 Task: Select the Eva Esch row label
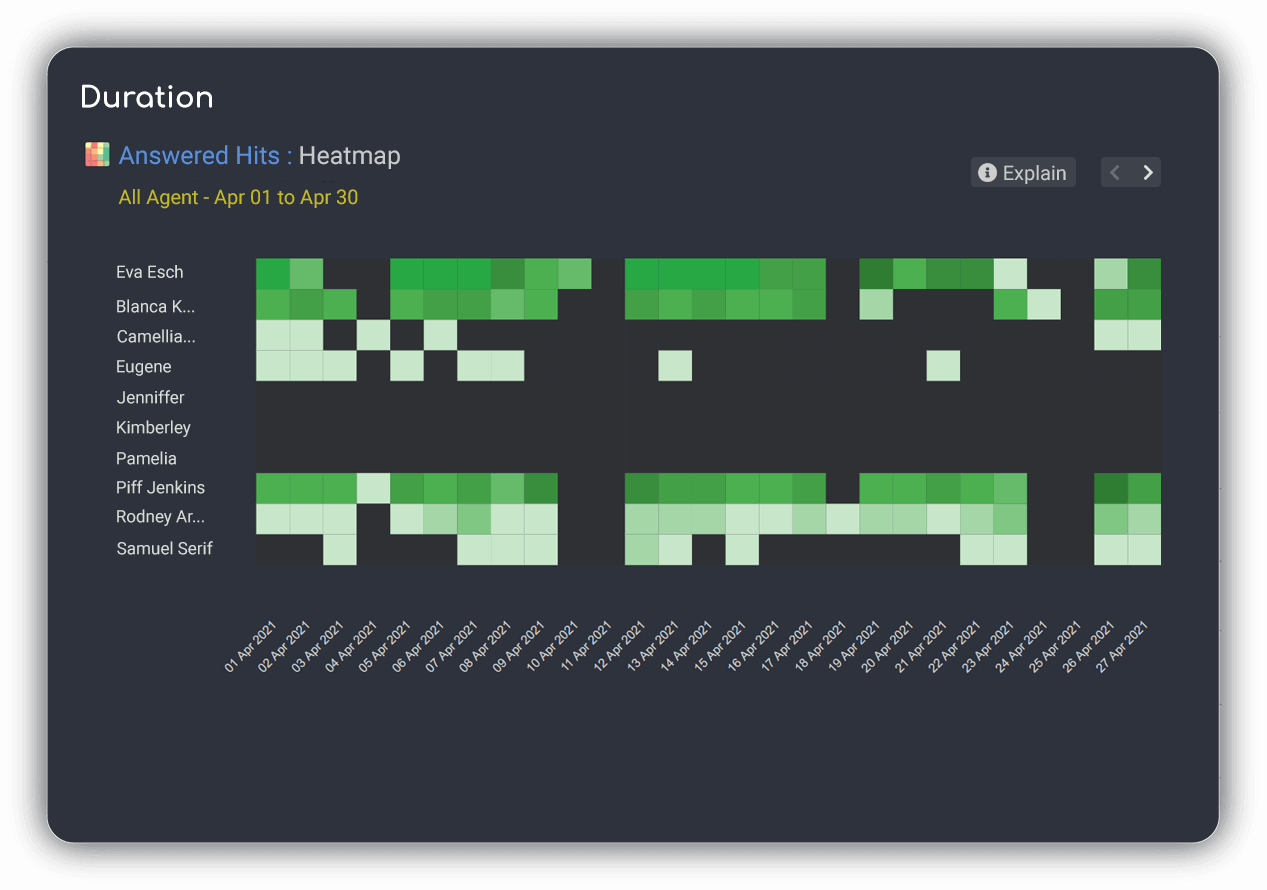click(x=150, y=272)
